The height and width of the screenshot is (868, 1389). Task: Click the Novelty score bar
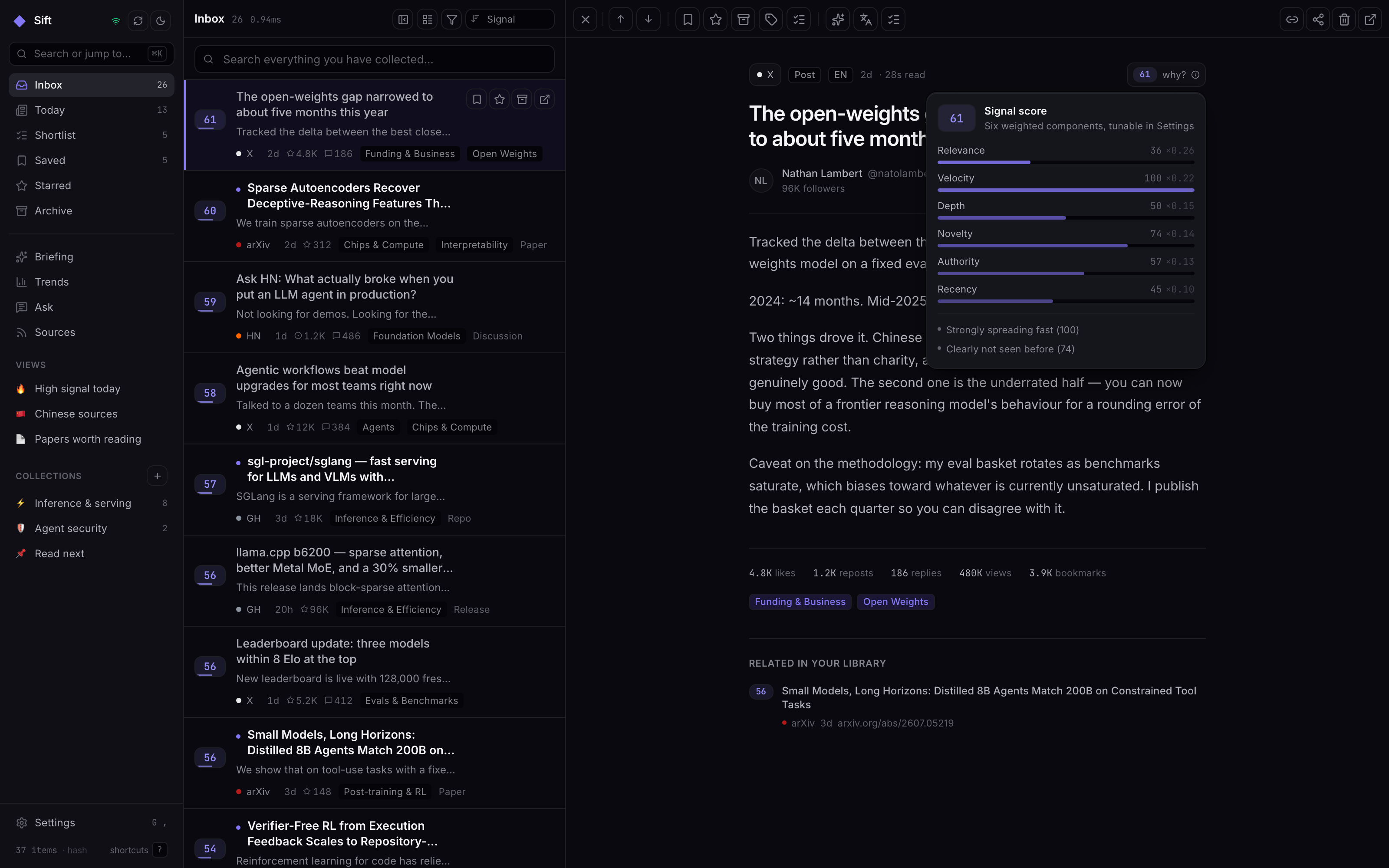(1066, 246)
